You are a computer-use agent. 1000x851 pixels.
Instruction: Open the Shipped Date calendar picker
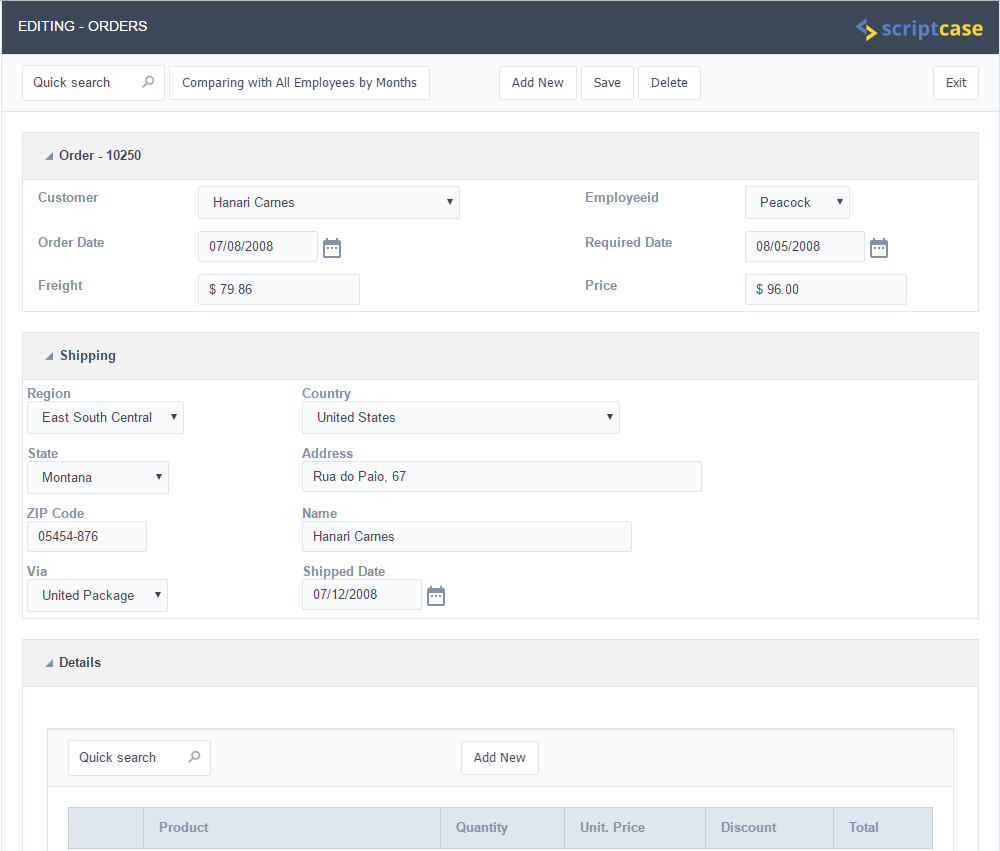click(436, 596)
